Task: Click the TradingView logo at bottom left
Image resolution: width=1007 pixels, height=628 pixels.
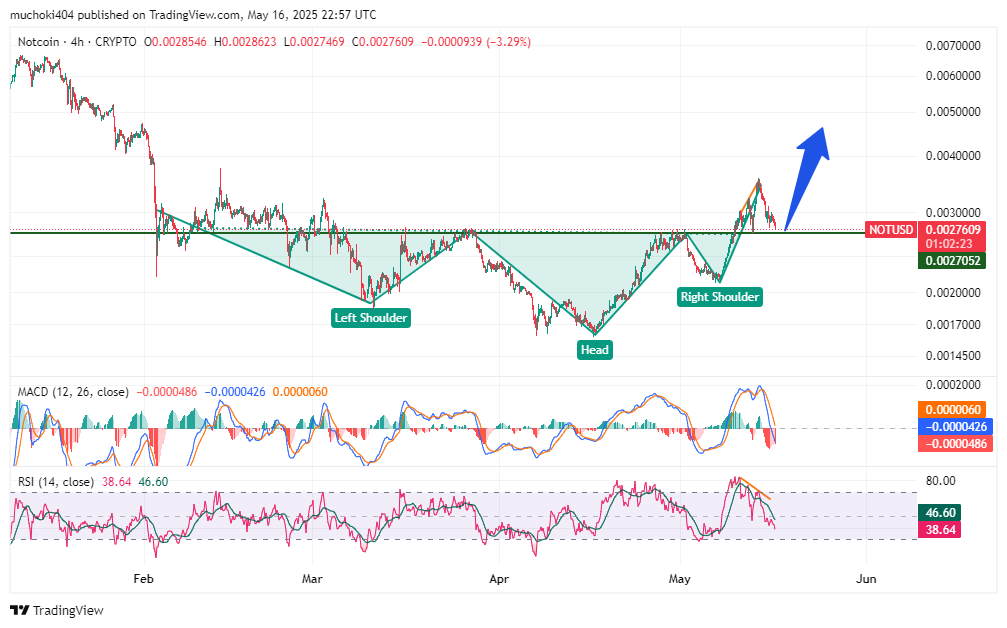Action: click(x=57, y=610)
